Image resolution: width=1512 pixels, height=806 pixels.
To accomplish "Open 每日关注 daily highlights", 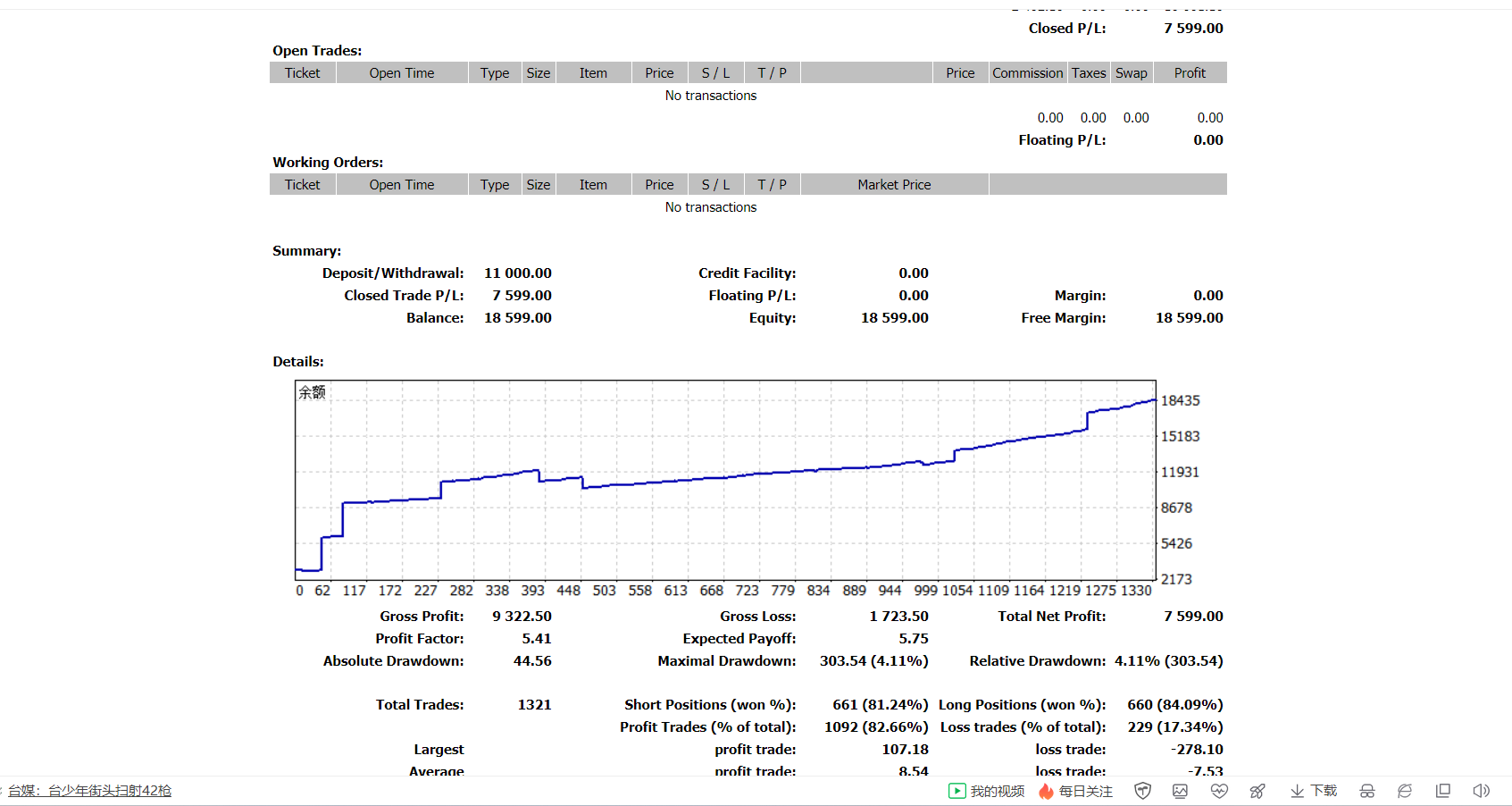I will coord(1075,791).
